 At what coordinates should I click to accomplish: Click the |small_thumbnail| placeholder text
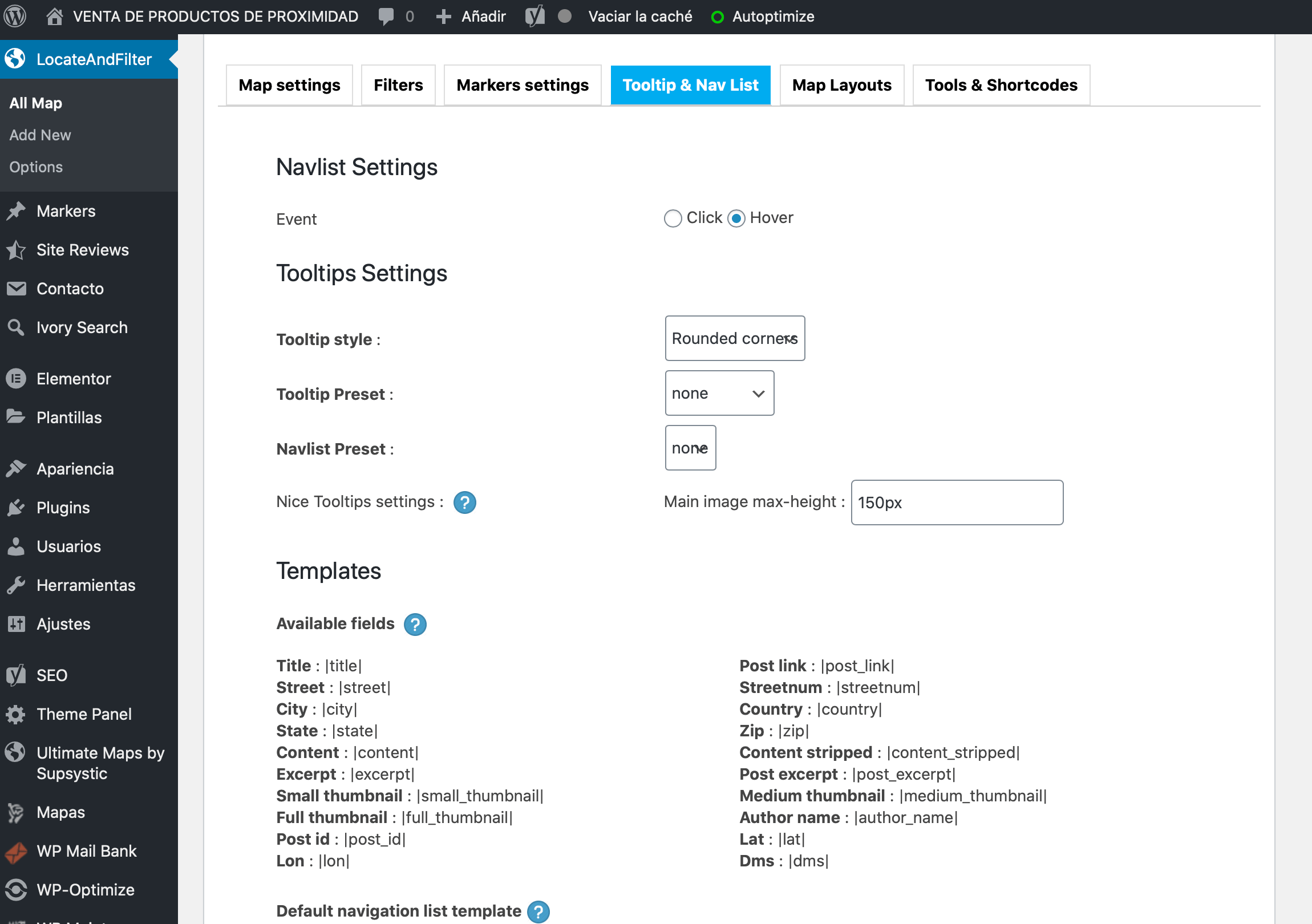[479, 796]
